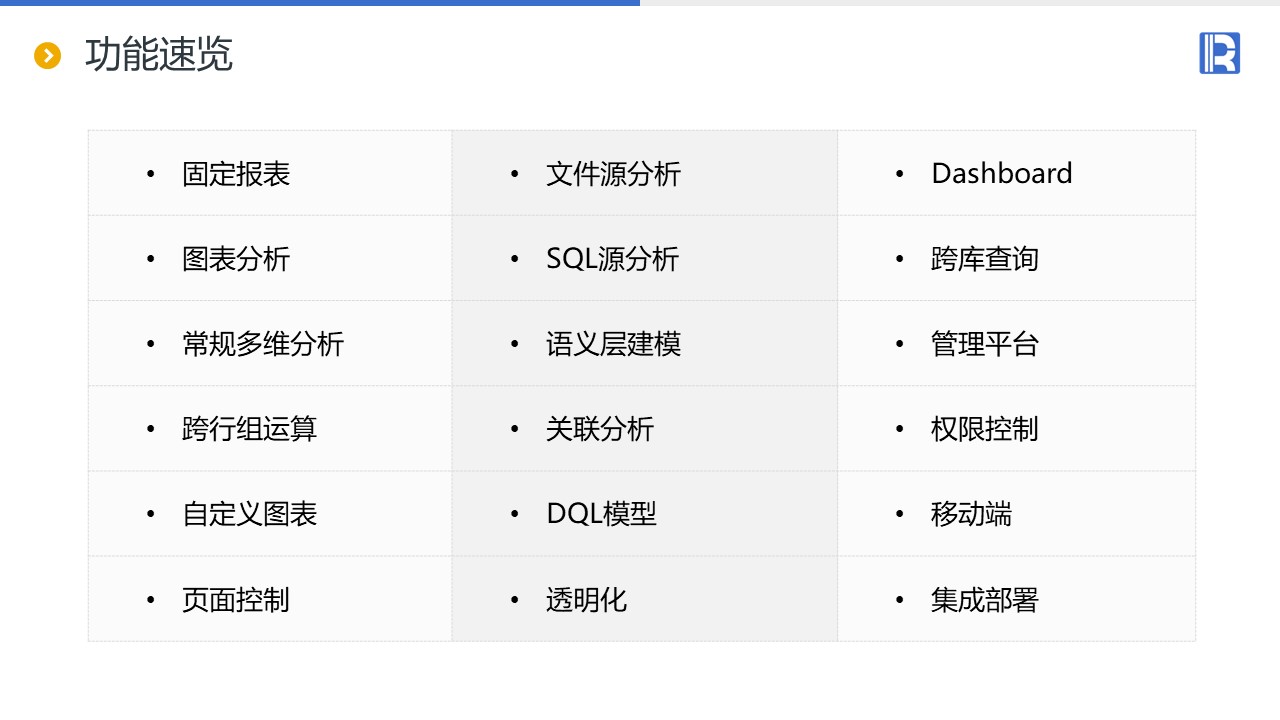Open the 跨库查询 entry
The width and height of the screenshot is (1280, 720).
985,259
